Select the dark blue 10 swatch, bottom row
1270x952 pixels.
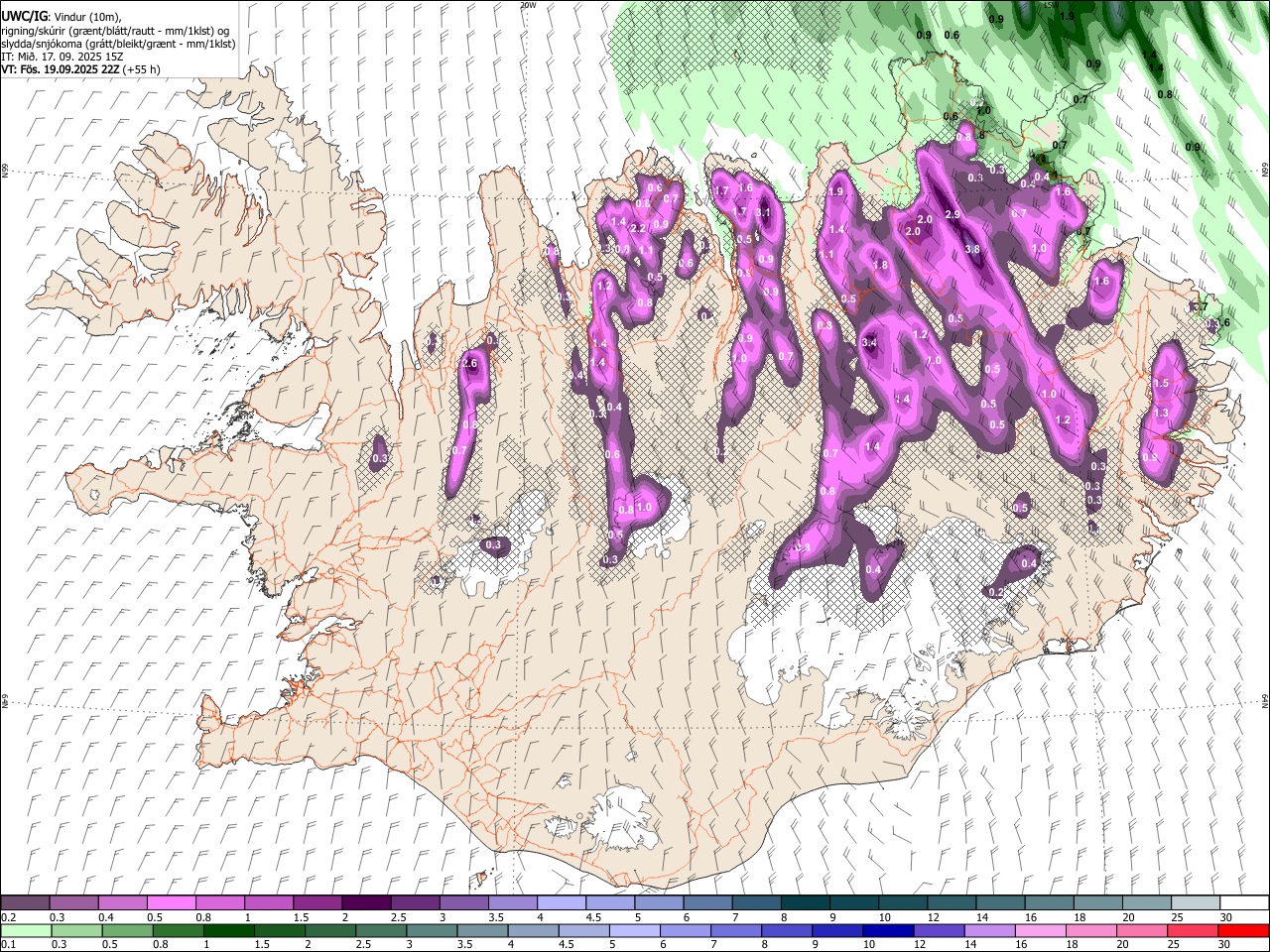tap(887, 930)
